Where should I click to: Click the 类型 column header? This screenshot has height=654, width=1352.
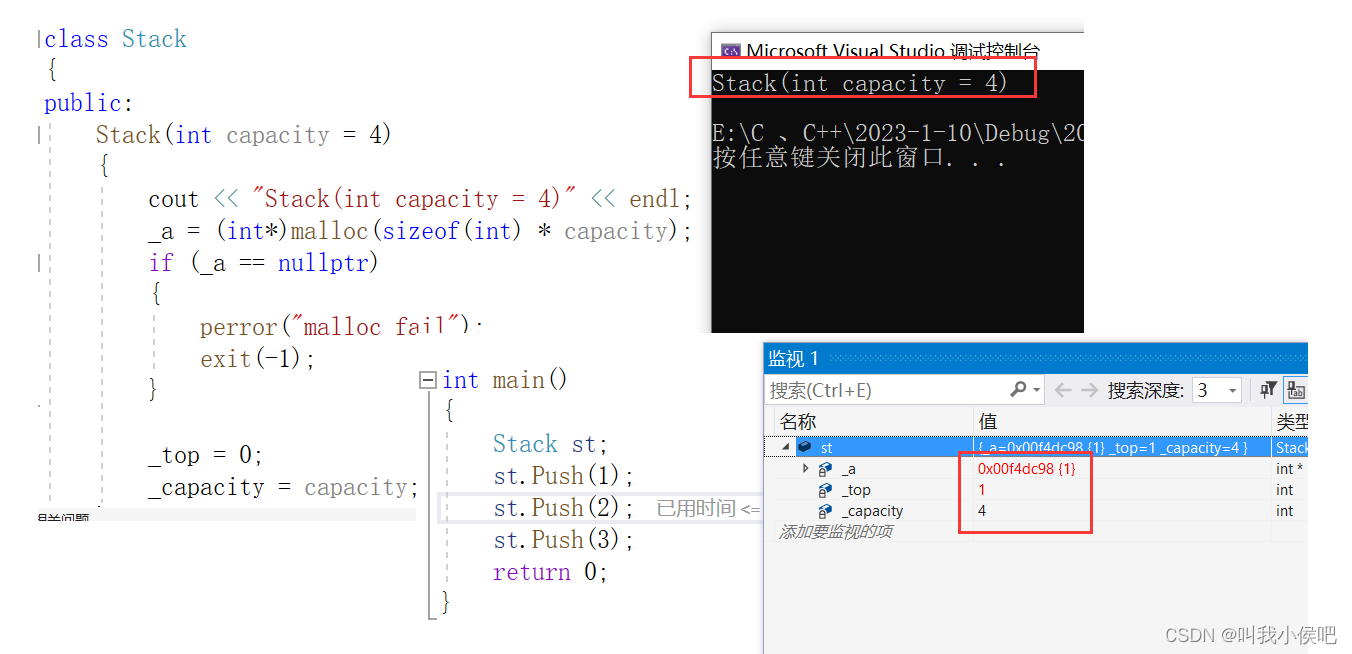1292,422
